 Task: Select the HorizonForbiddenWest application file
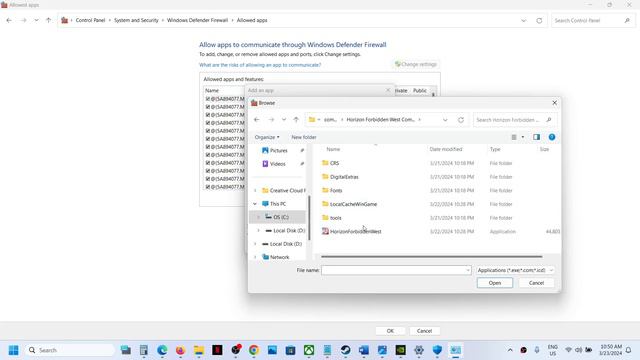(x=356, y=231)
